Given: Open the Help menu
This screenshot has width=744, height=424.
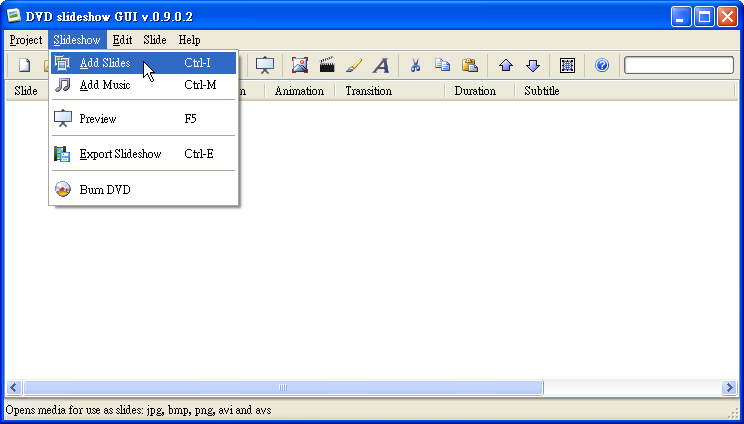Looking at the screenshot, I should pos(189,40).
